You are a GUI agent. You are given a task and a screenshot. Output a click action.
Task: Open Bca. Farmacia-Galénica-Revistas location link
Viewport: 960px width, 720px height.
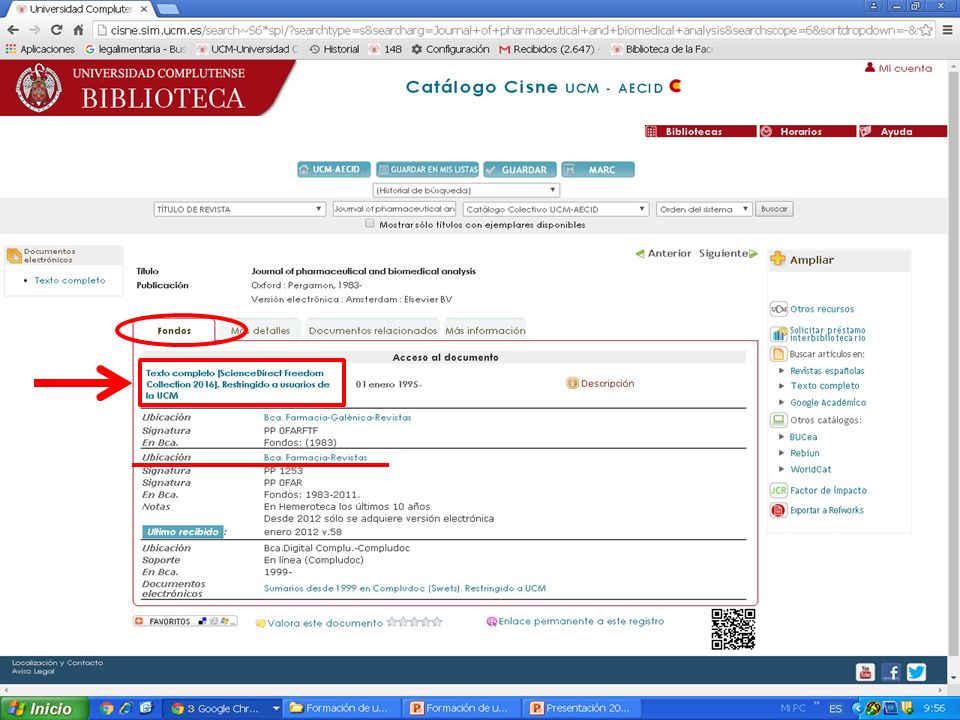pos(337,418)
